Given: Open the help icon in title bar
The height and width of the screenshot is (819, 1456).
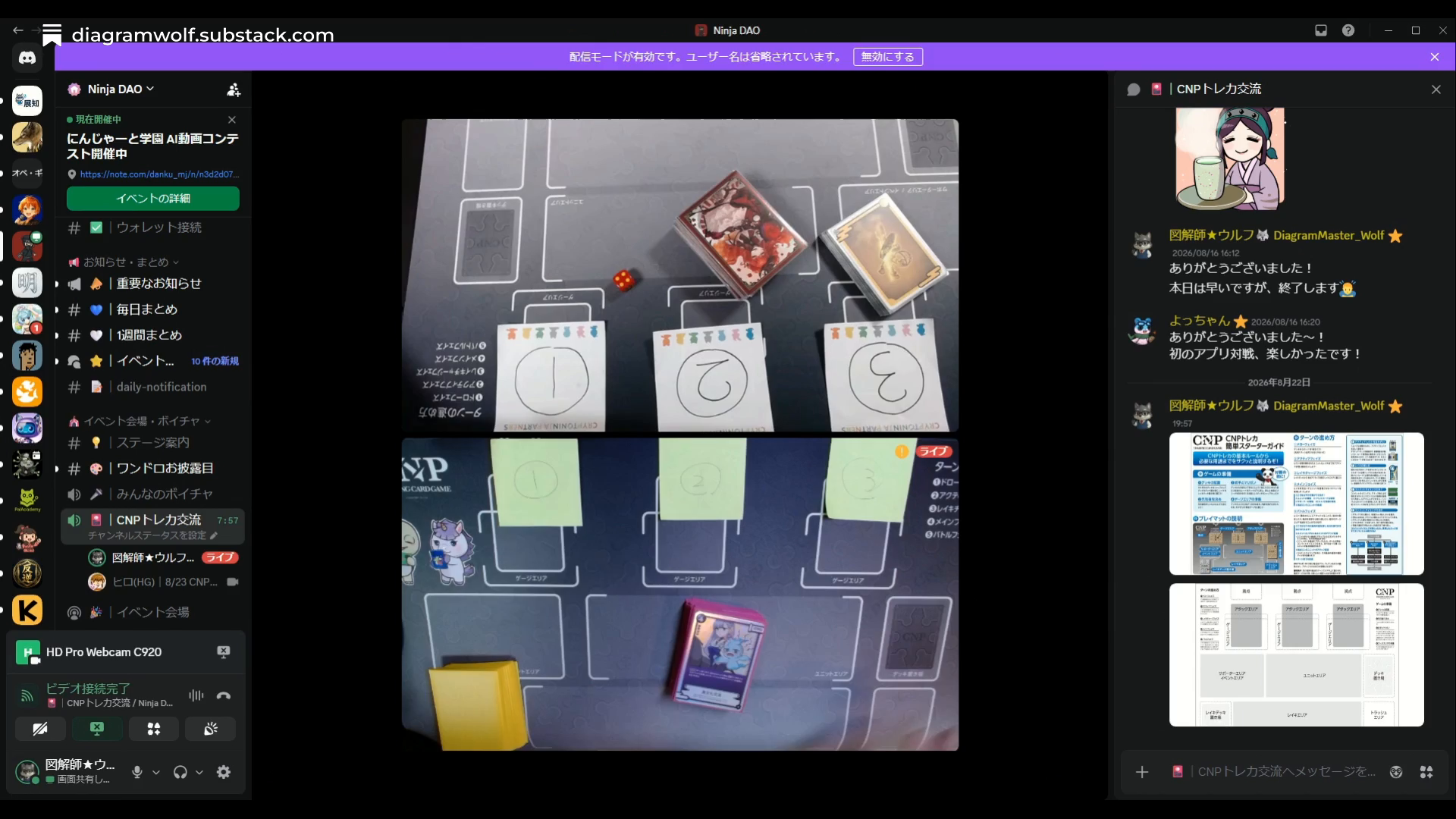Looking at the screenshot, I should click(1348, 30).
